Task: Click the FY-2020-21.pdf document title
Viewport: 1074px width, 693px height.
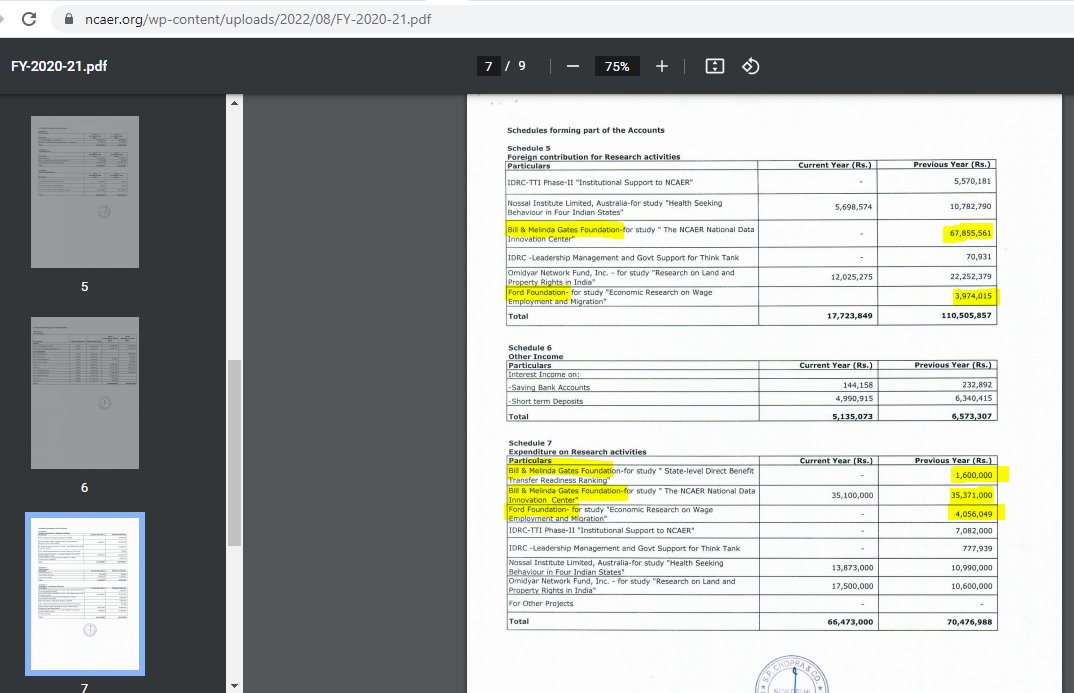Action: click(59, 66)
